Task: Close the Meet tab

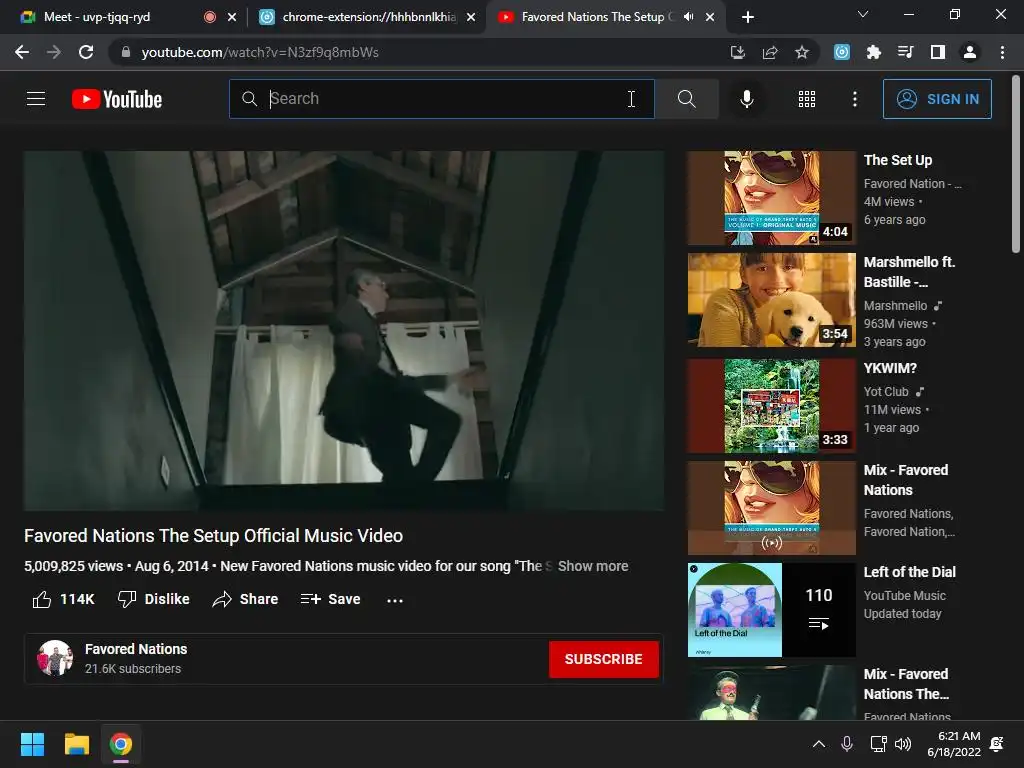Action: click(x=232, y=17)
